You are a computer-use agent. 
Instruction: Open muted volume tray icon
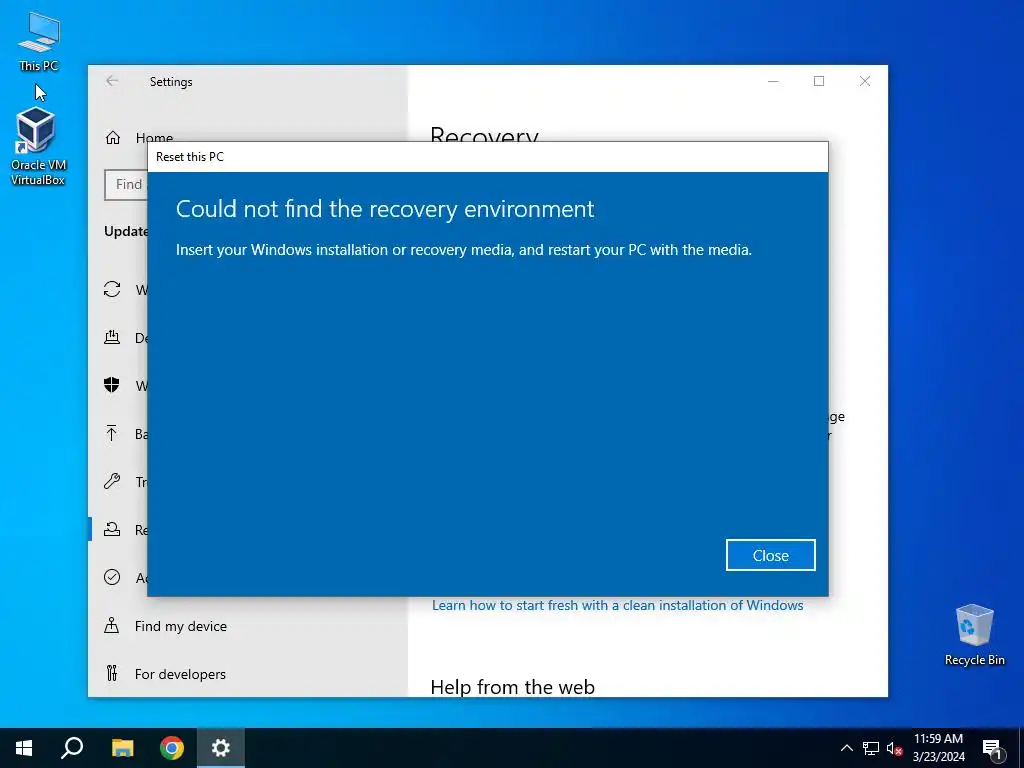894,748
